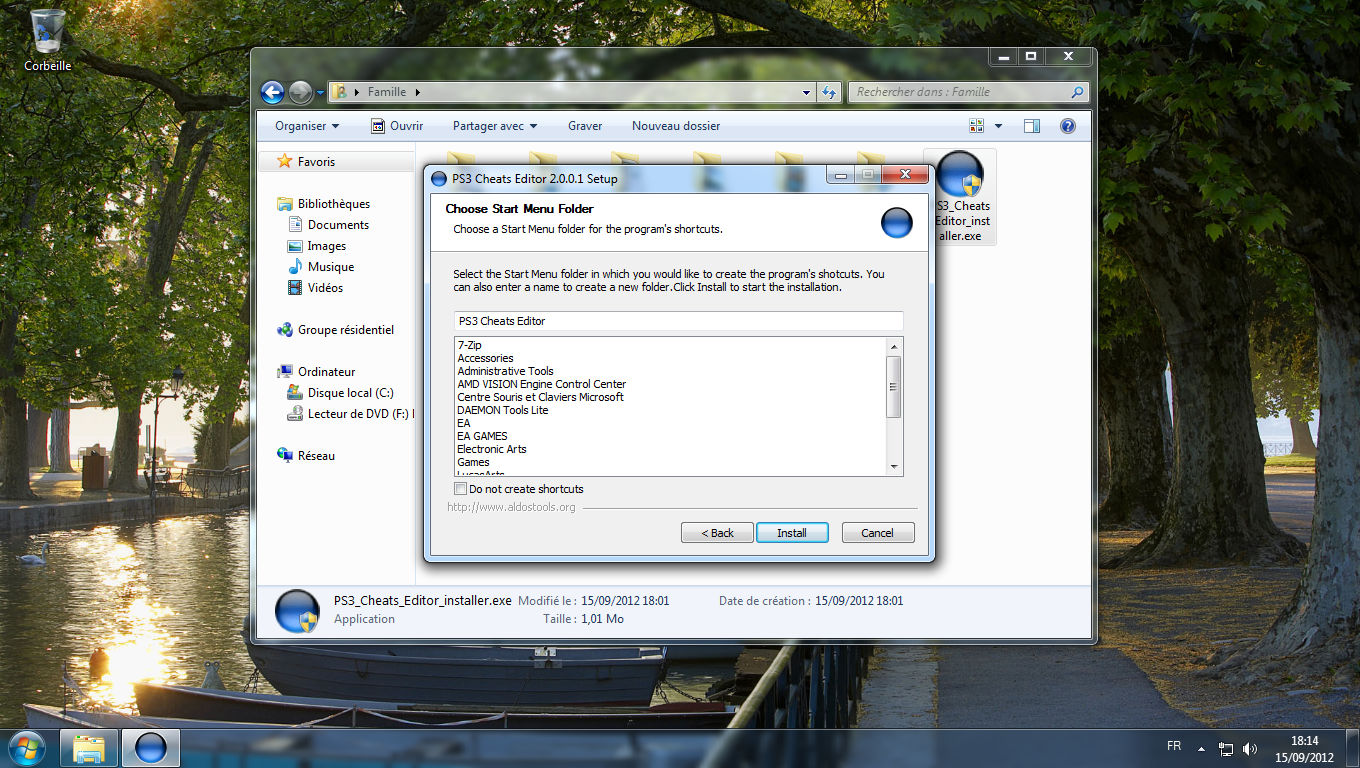1360x768 pixels.
Task: Click Ouvrir in the Explorer toolbar
Action: [397, 126]
